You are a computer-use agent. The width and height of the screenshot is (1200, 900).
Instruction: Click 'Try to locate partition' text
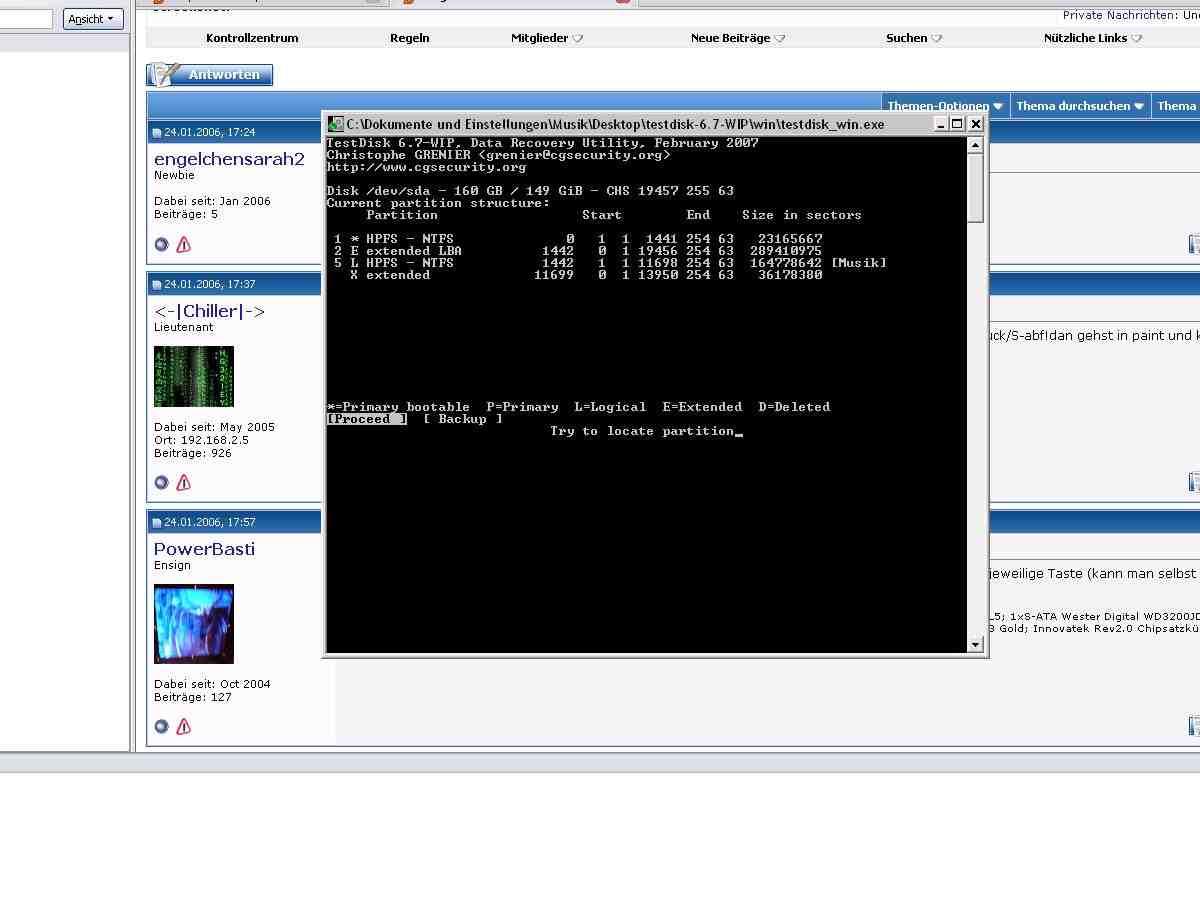click(x=642, y=431)
